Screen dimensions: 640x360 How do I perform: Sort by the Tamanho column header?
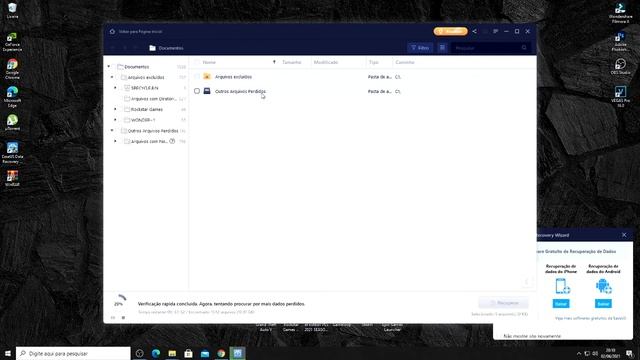(291, 62)
